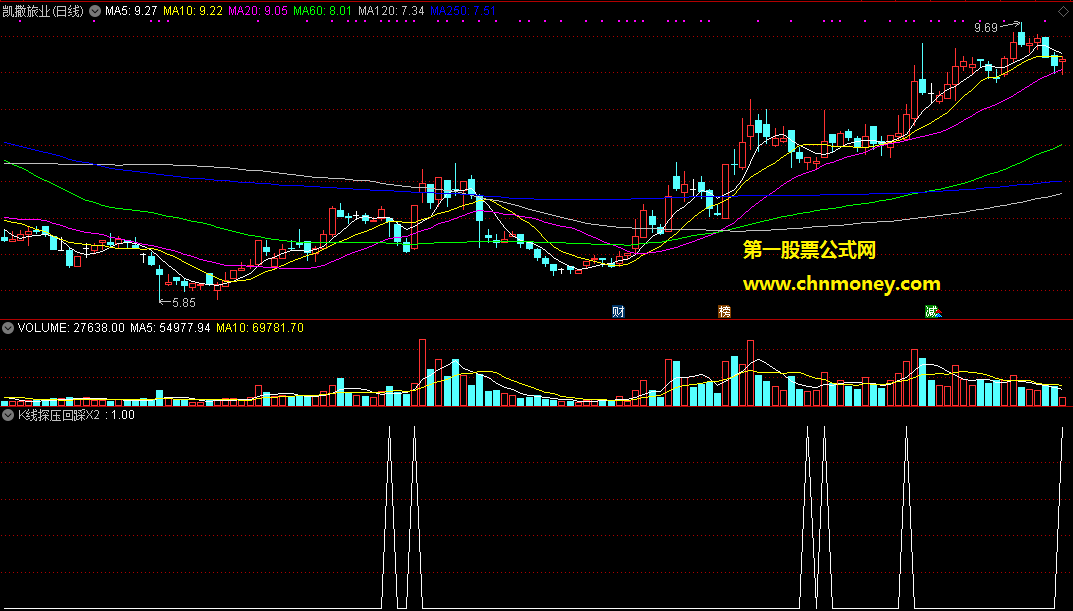Open the dropdown beside 凯撒旅业(日线) title
Image resolution: width=1073 pixels, height=611 pixels.
pyautogui.click(x=95, y=11)
